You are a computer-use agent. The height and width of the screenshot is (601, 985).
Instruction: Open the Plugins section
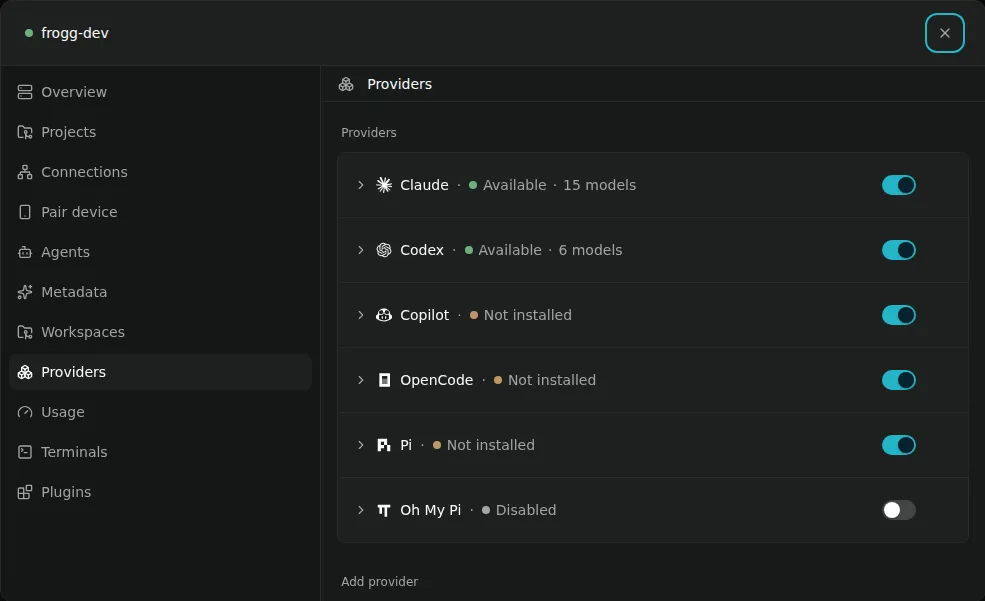pyautogui.click(x=160, y=492)
